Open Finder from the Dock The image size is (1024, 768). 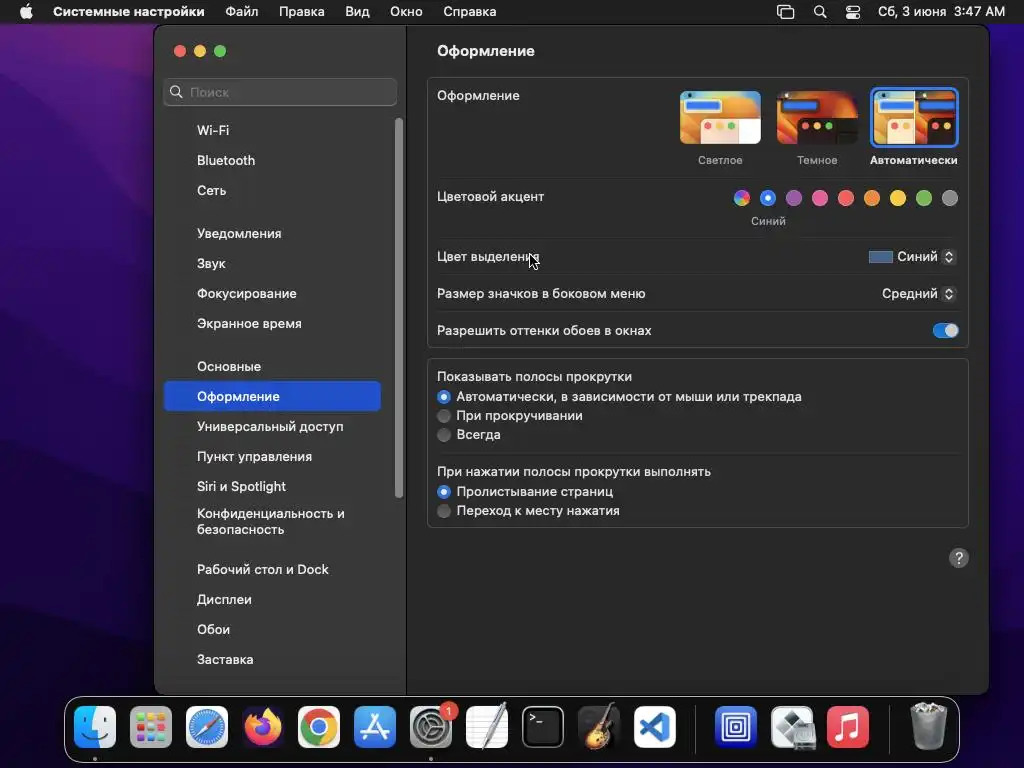pyautogui.click(x=95, y=727)
